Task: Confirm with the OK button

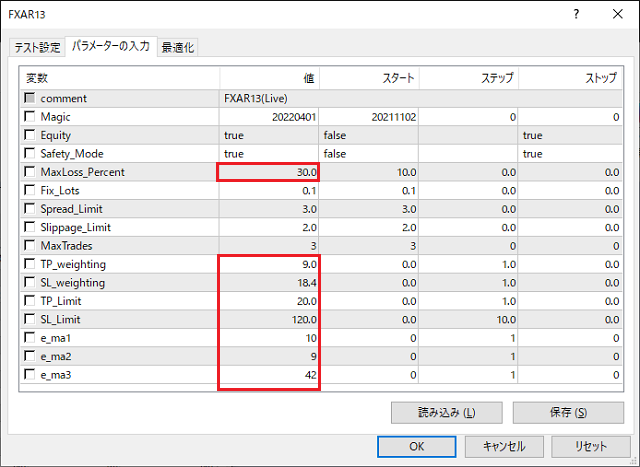Action: (x=417, y=447)
